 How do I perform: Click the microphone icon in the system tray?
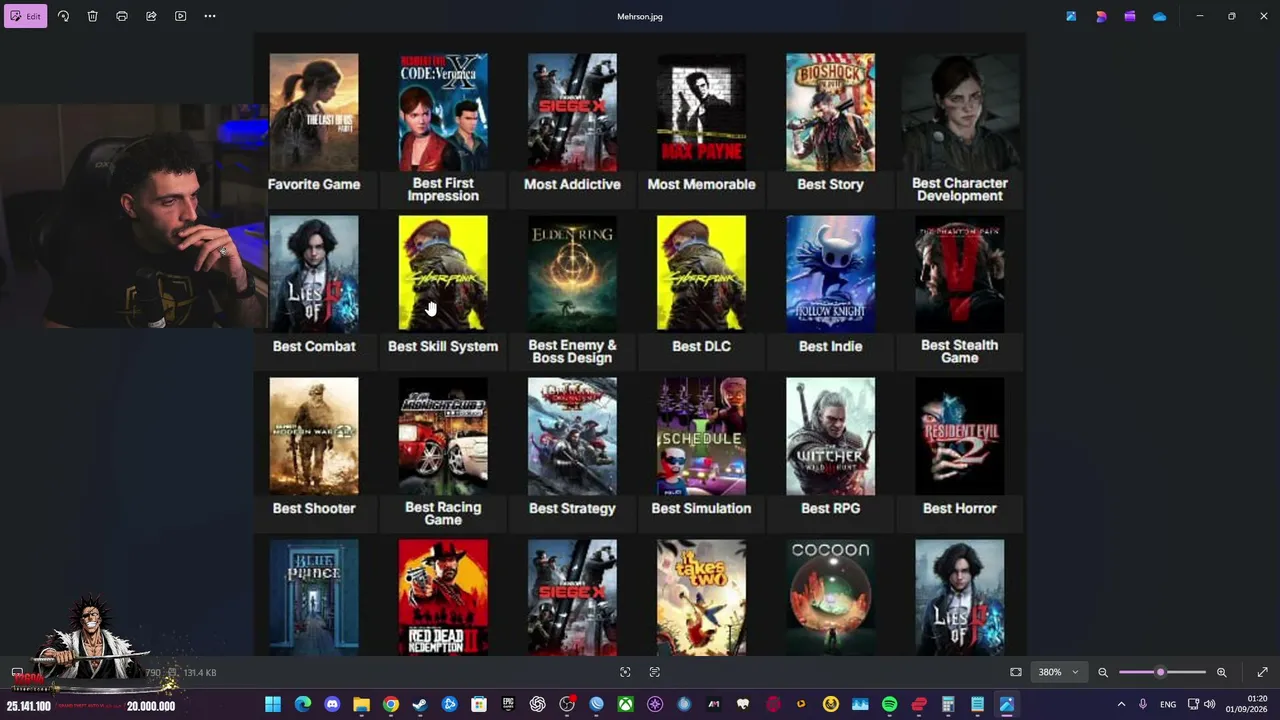click(x=1143, y=705)
